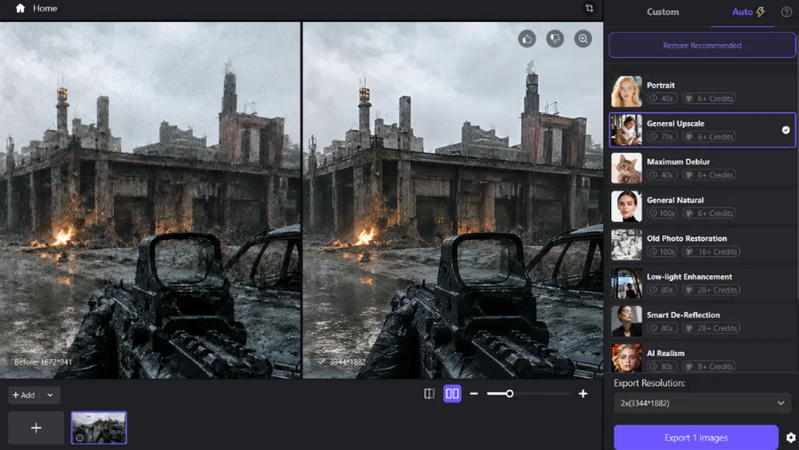Click Low-light Enhancement 28+ Credits badge
799x450 pixels.
[x=711, y=289]
